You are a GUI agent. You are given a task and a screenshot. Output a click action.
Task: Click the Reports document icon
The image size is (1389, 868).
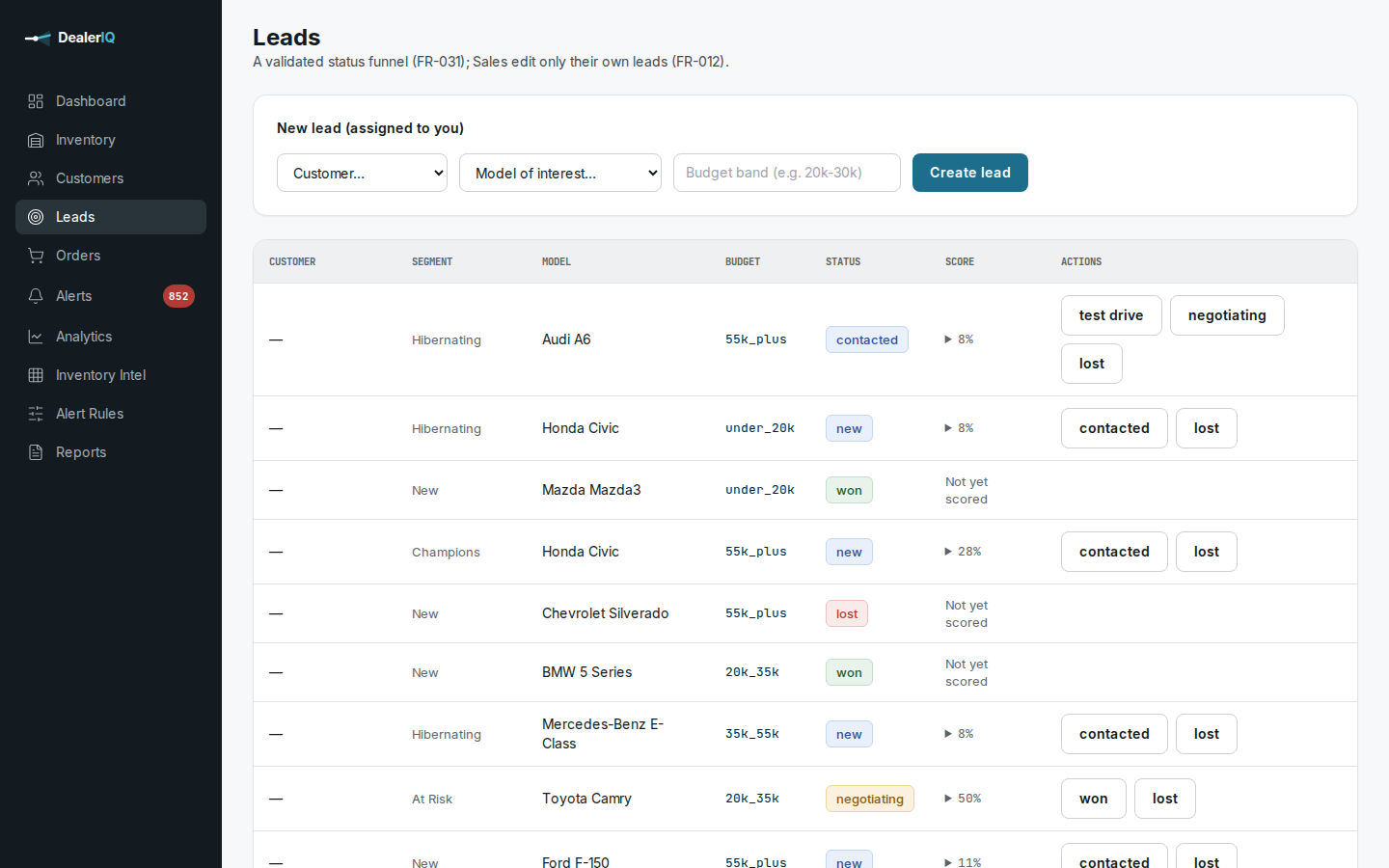tap(36, 452)
